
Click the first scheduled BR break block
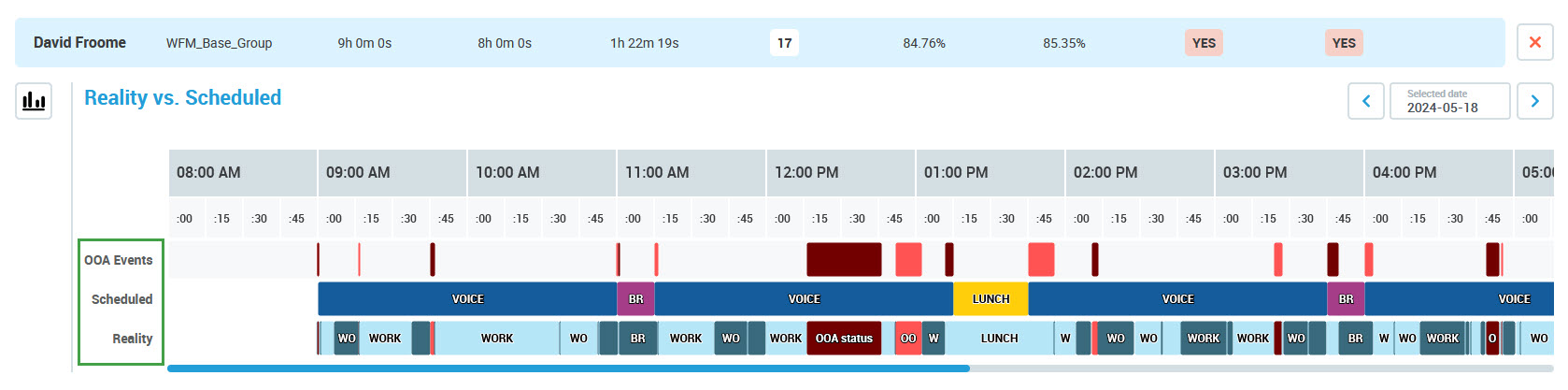click(635, 299)
